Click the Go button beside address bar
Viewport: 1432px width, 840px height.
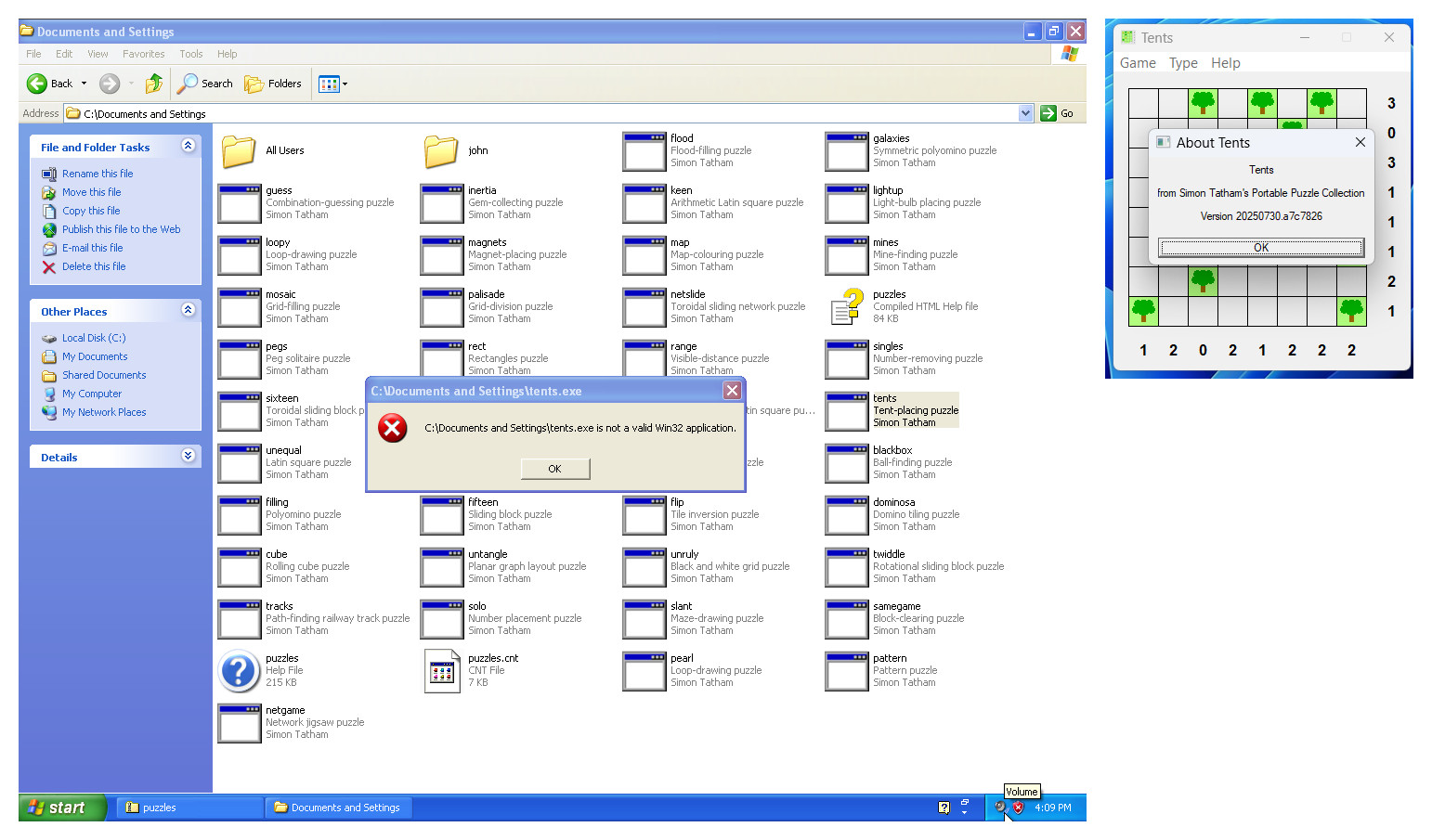coord(1058,113)
